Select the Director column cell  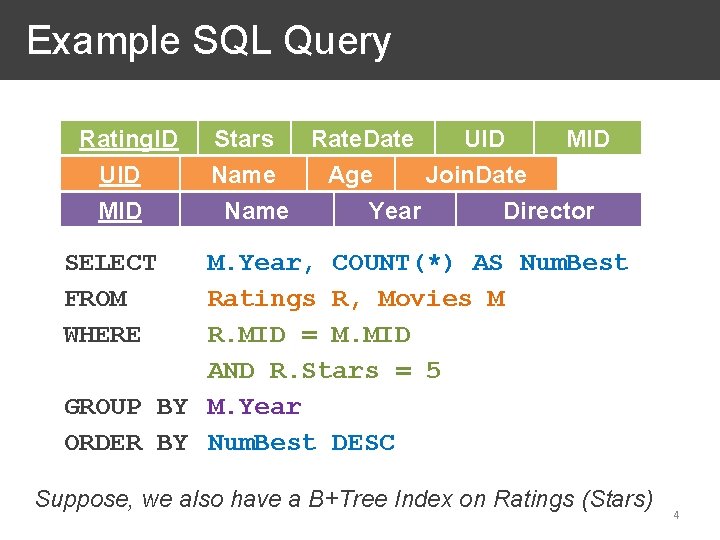pyautogui.click(x=549, y=210)
